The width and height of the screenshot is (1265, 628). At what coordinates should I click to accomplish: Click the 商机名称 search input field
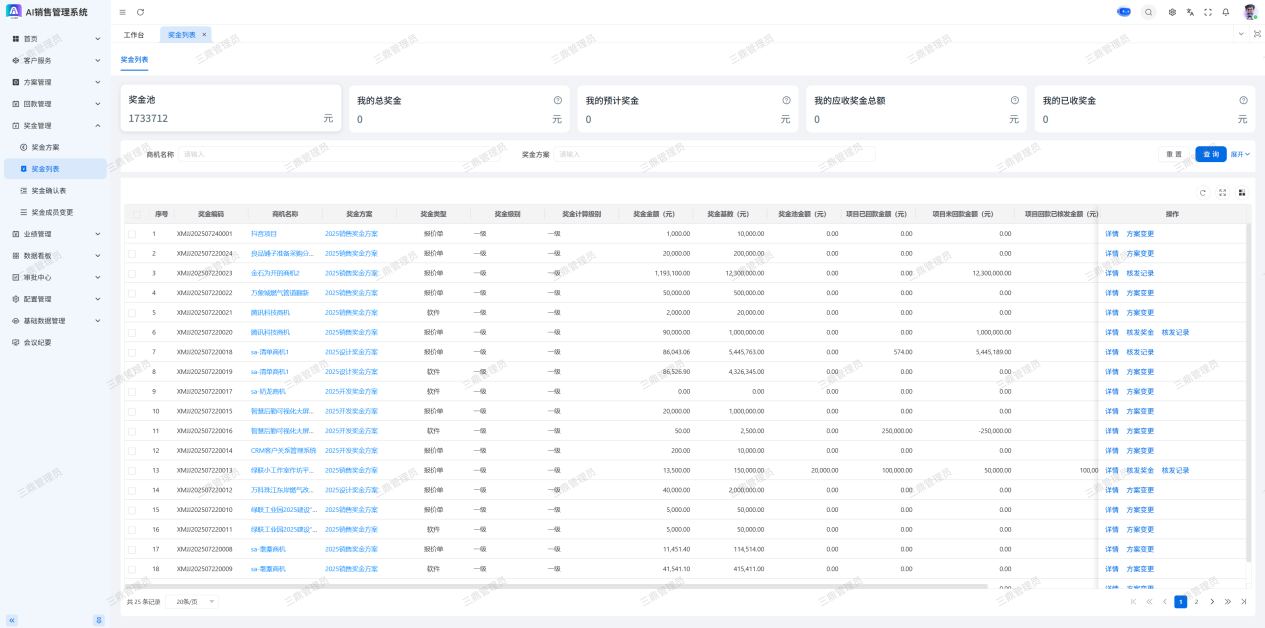340,154
